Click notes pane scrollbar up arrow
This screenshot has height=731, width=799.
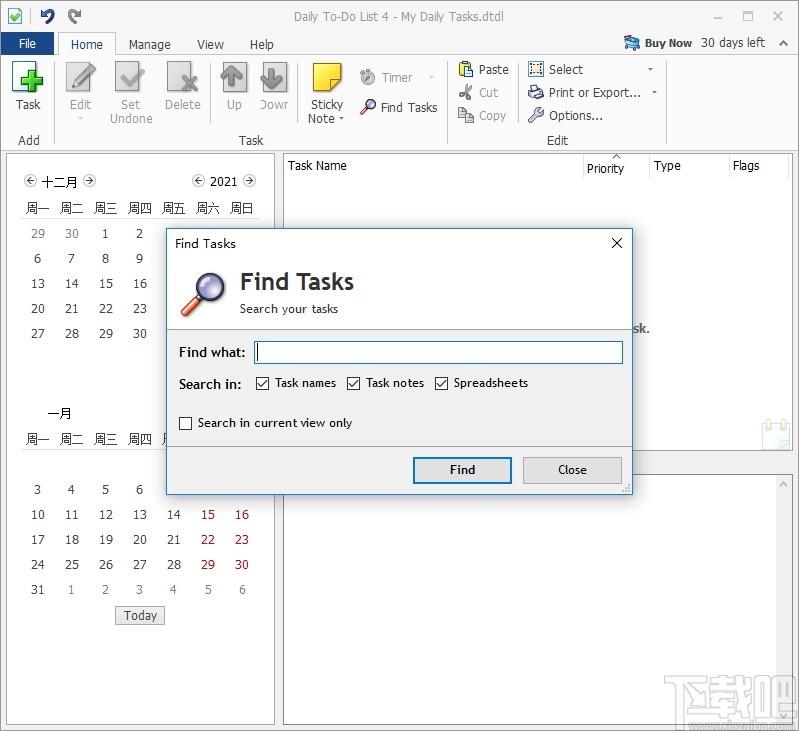(x=783, y=483)
